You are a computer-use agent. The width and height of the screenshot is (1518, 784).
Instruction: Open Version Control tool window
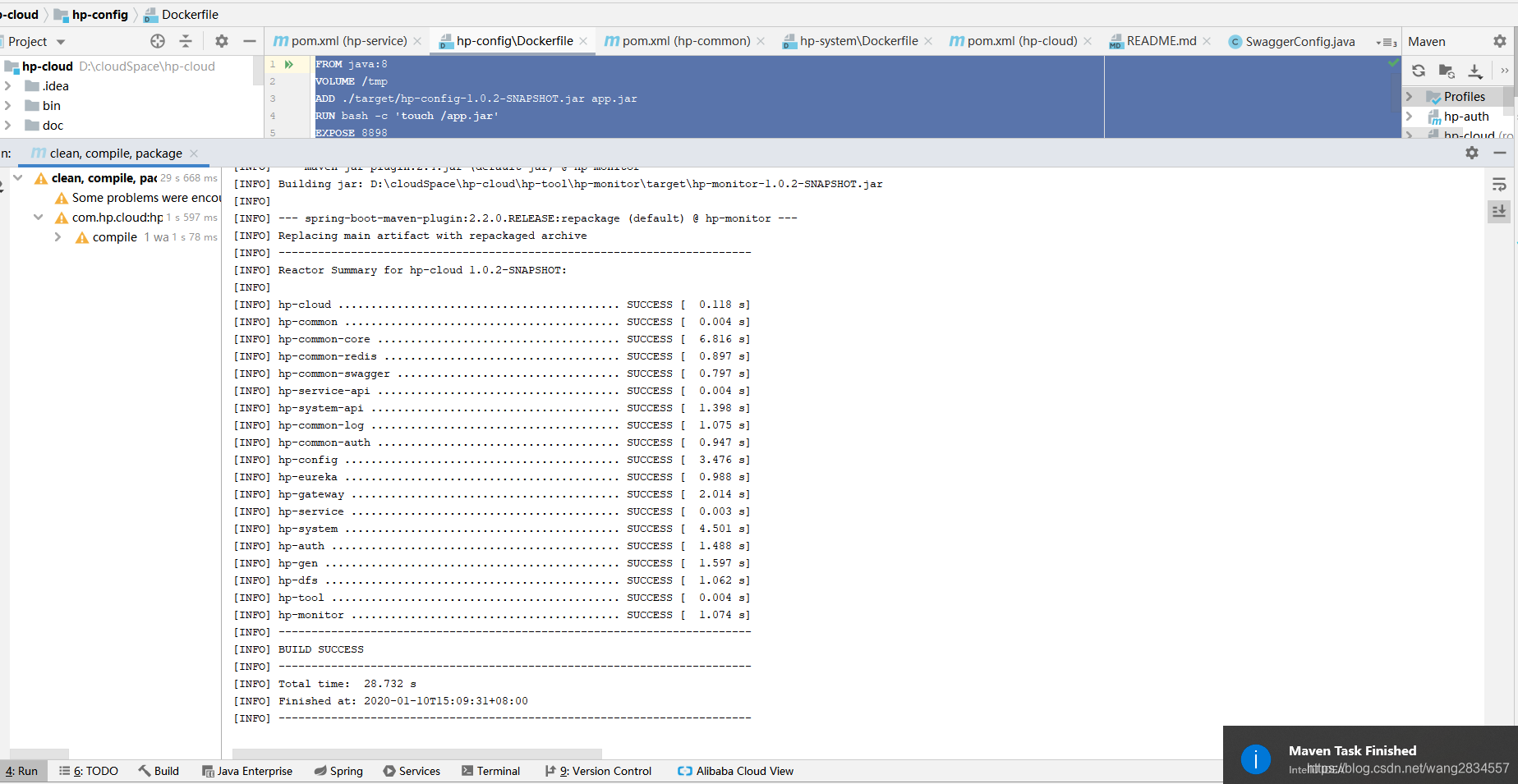tap(598, 771)
